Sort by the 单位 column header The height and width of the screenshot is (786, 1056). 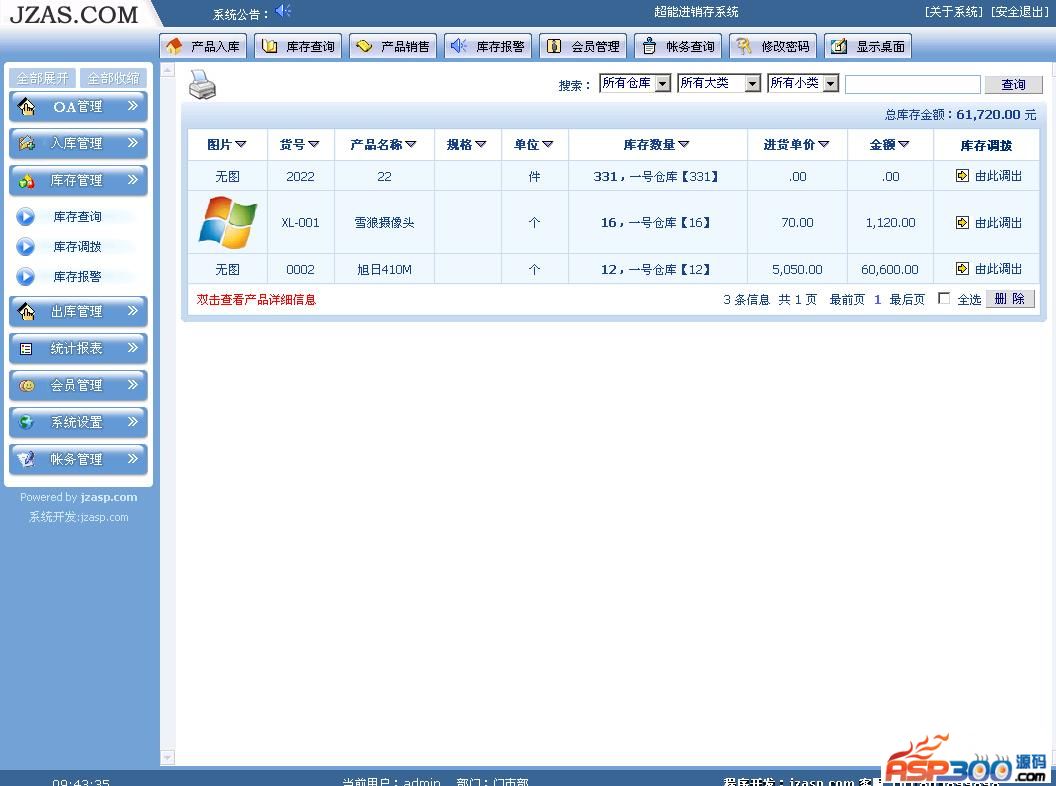(x=533, y=144)
